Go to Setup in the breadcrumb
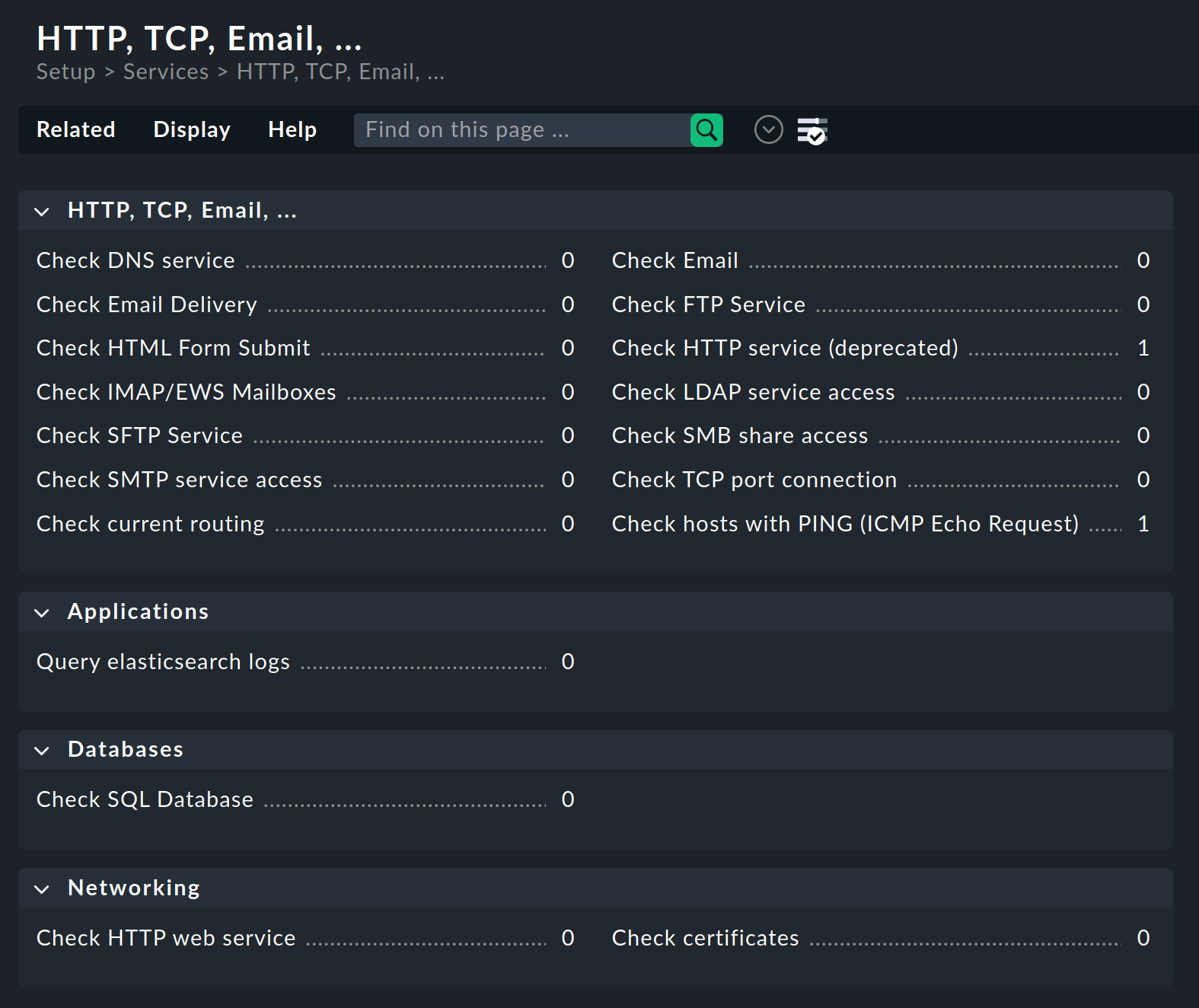Image resolution: width=1199 pixels, height=1008 pixels. coord(66,72)
